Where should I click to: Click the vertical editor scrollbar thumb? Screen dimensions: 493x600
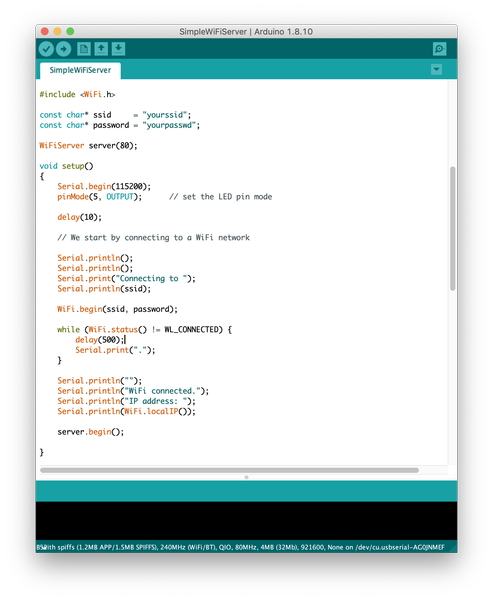pyautogui.click(x=452, y=228)
